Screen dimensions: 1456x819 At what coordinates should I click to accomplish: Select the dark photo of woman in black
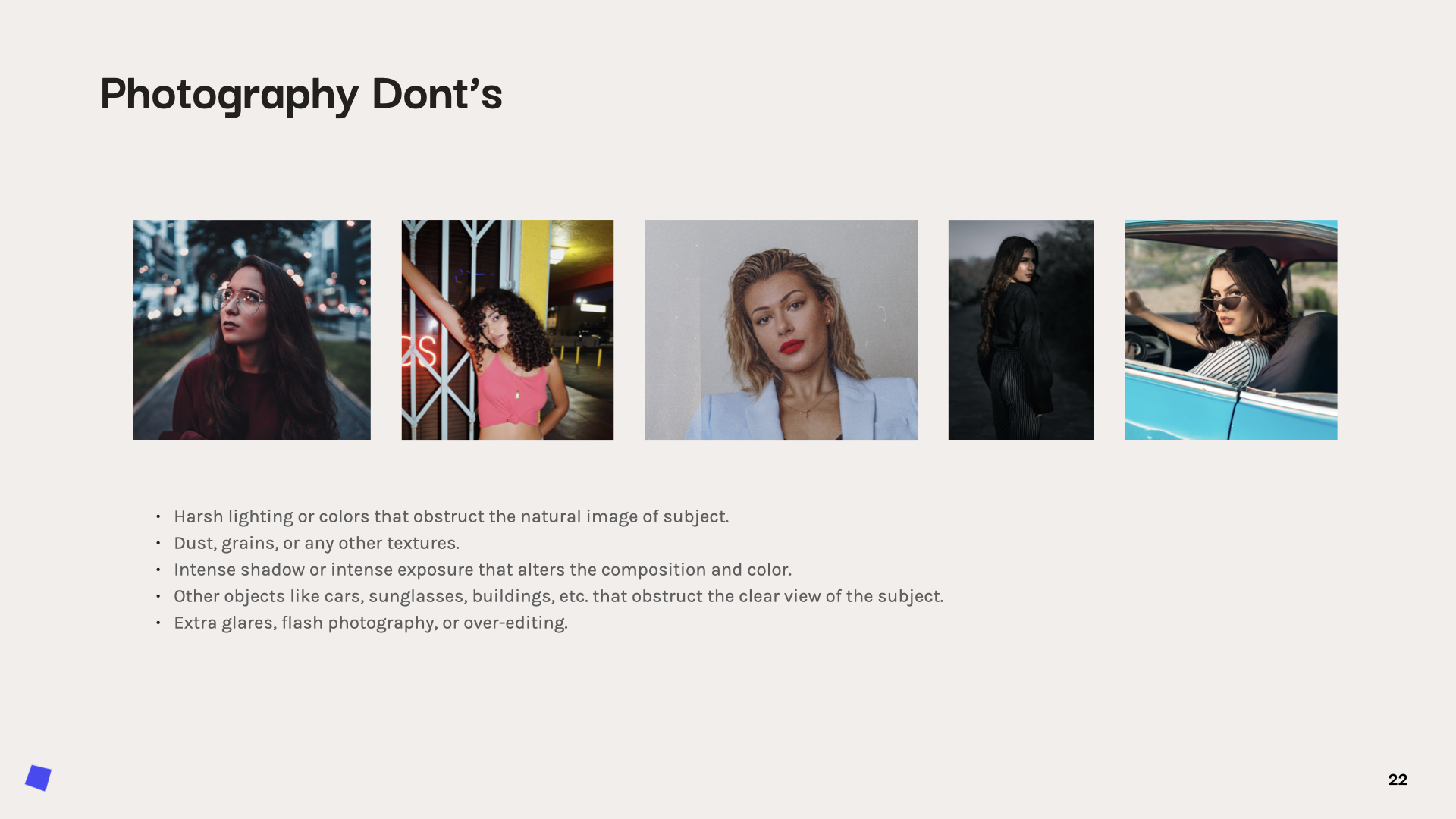pyautogui.click(x=1021, y=330)
